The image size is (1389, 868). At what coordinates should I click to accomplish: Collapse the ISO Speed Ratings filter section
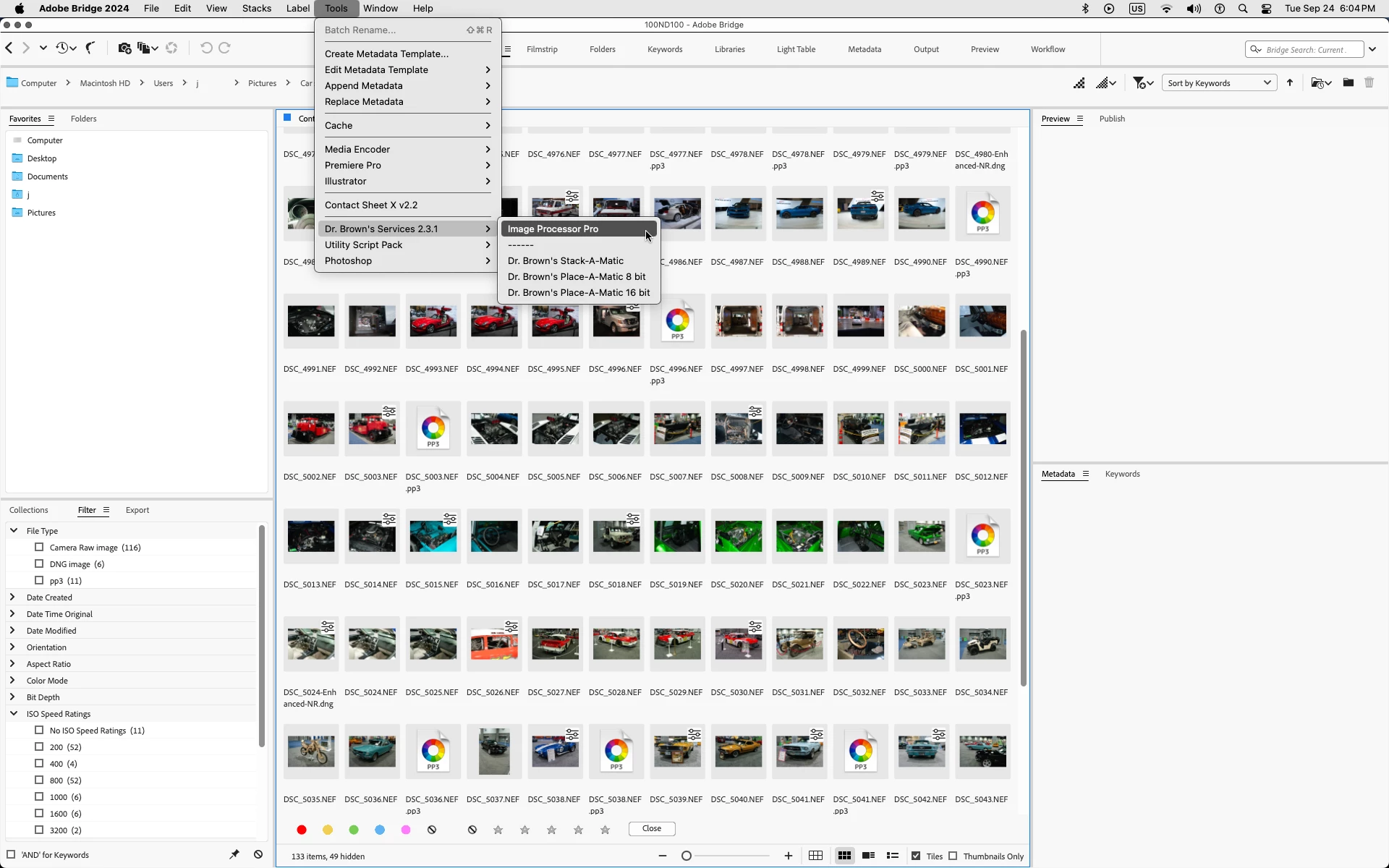[13, 714]
